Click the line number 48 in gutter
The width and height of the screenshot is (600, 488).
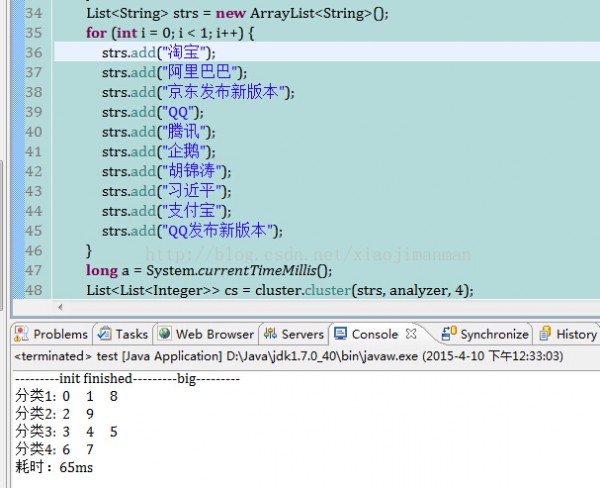[x=34, y=290]
